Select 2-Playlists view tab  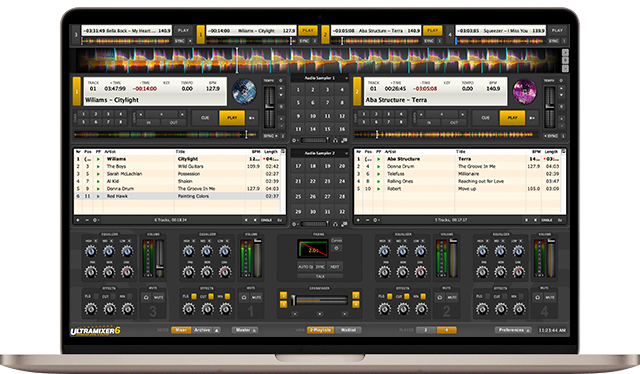320,330
